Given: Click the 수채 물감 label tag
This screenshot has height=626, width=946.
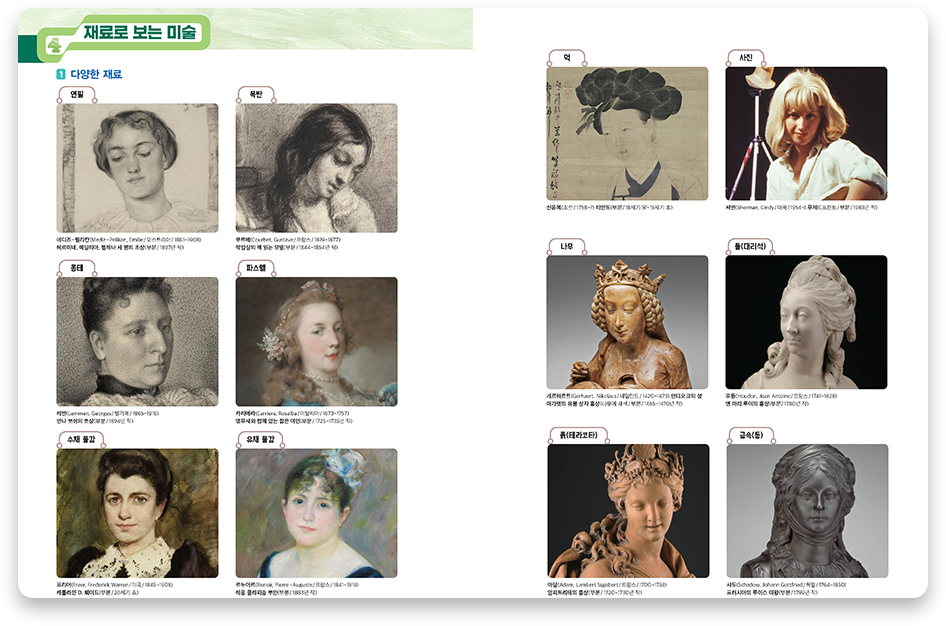Looking at the screenshot, I should point(81,439).
